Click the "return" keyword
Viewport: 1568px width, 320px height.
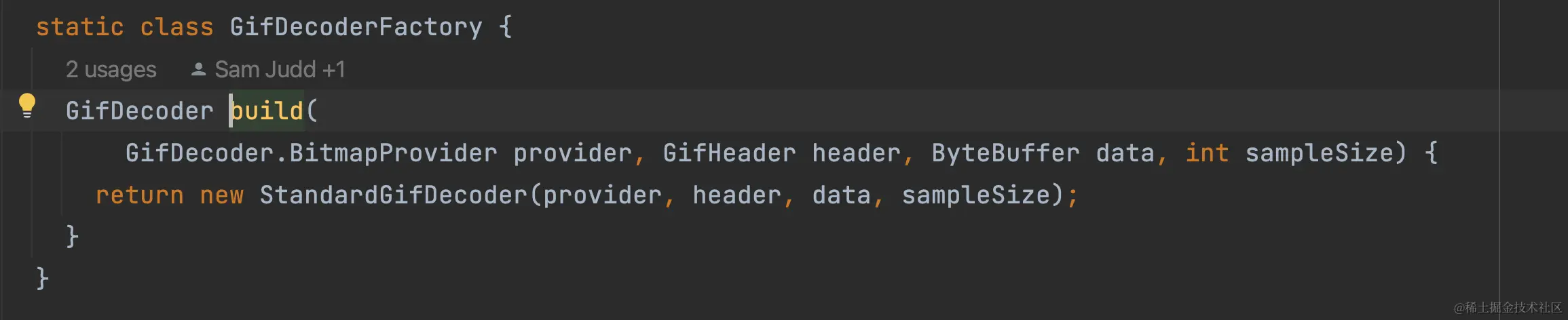click(x=139, y=195)
